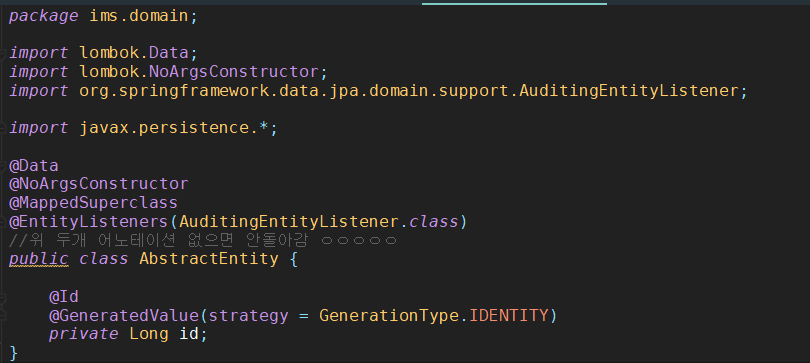Viewport: 810px width, 363px height.
Task: Click the "strategy" parameter name
Action: (248, 315)
